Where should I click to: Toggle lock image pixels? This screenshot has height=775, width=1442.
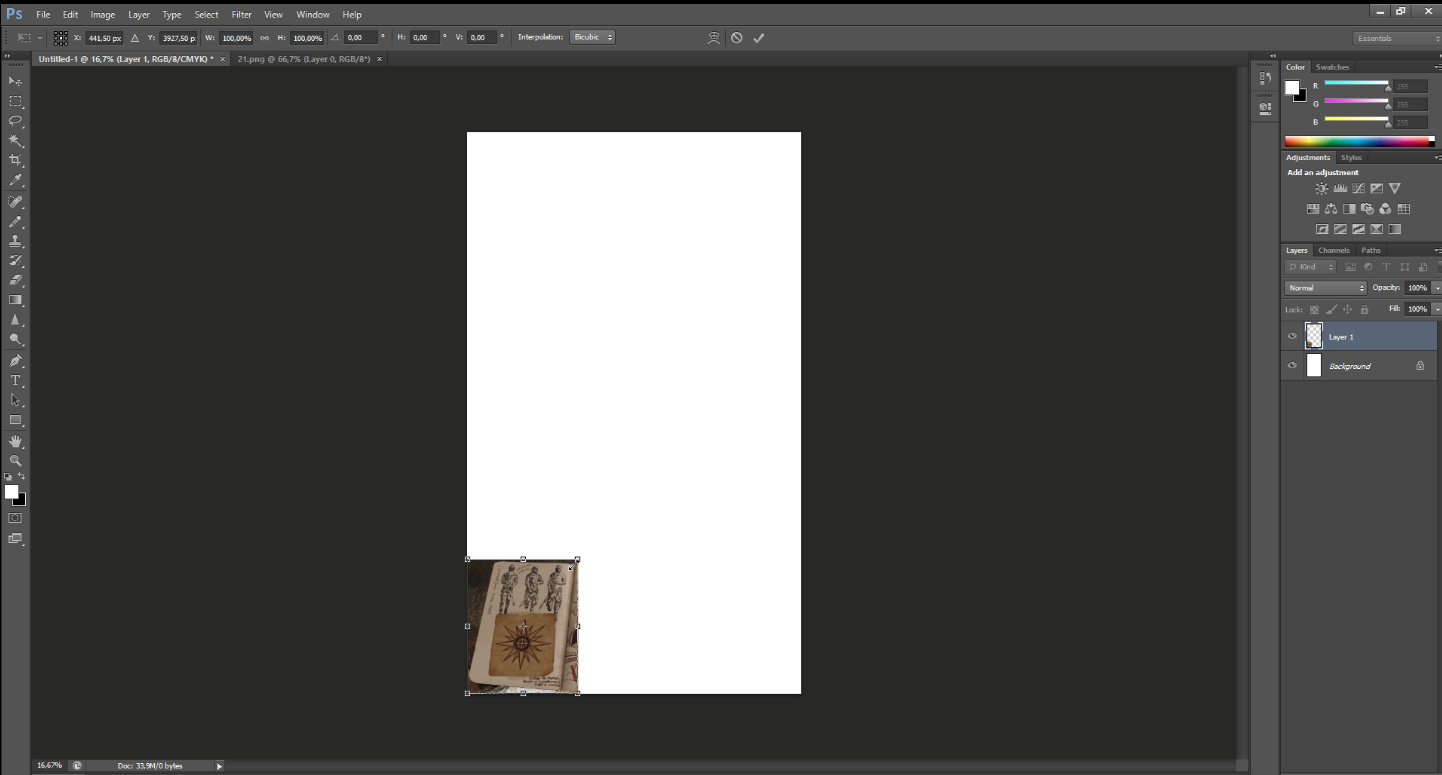(x=1331, y=310)
